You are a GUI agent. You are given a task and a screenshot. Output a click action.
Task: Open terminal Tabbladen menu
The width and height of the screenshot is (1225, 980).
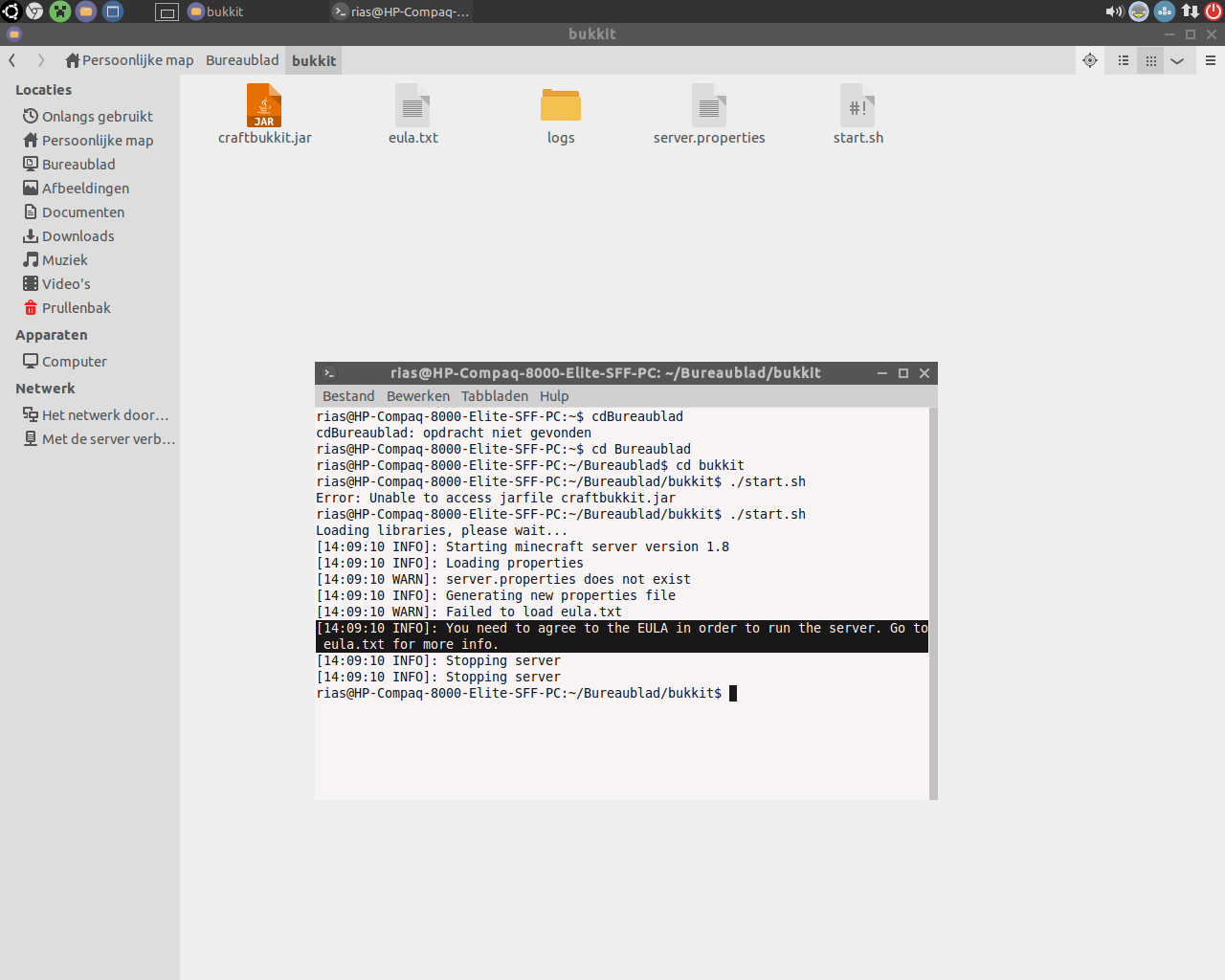(x=495, y=396)
